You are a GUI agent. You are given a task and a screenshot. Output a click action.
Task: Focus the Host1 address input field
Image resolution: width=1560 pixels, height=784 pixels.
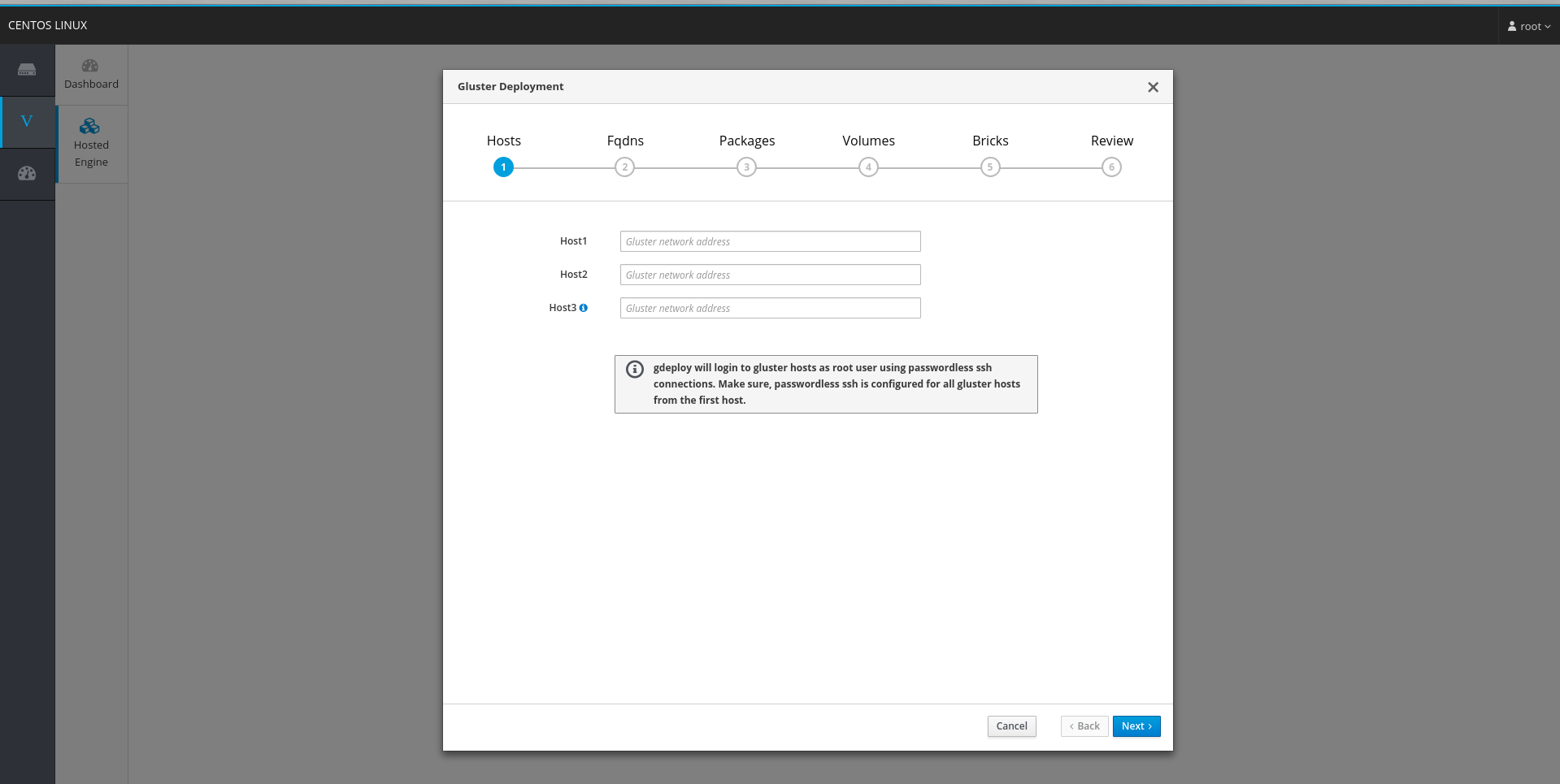(x=770, y=241)
